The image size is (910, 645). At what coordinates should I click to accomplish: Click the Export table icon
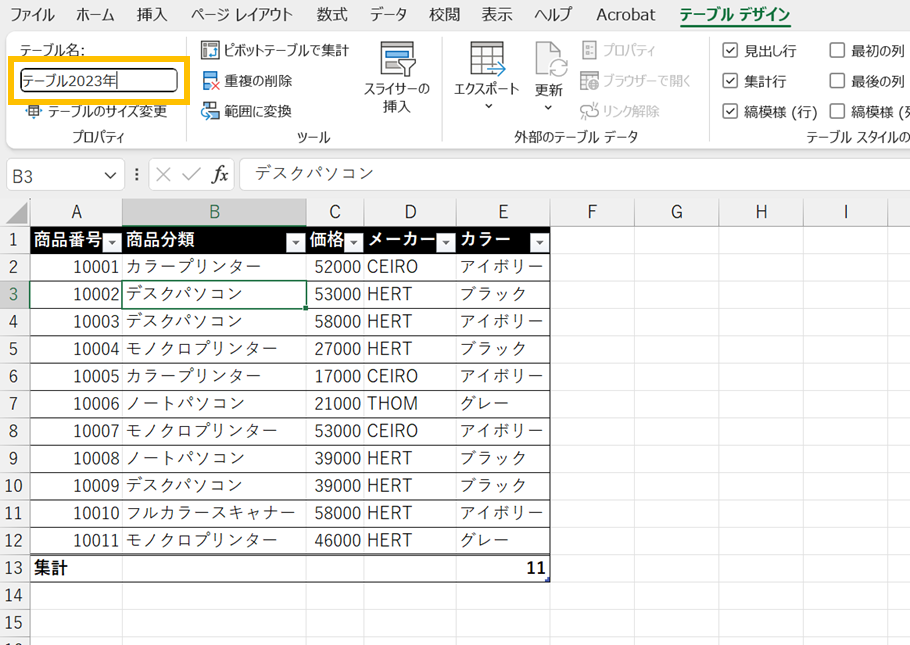(487, 60)
